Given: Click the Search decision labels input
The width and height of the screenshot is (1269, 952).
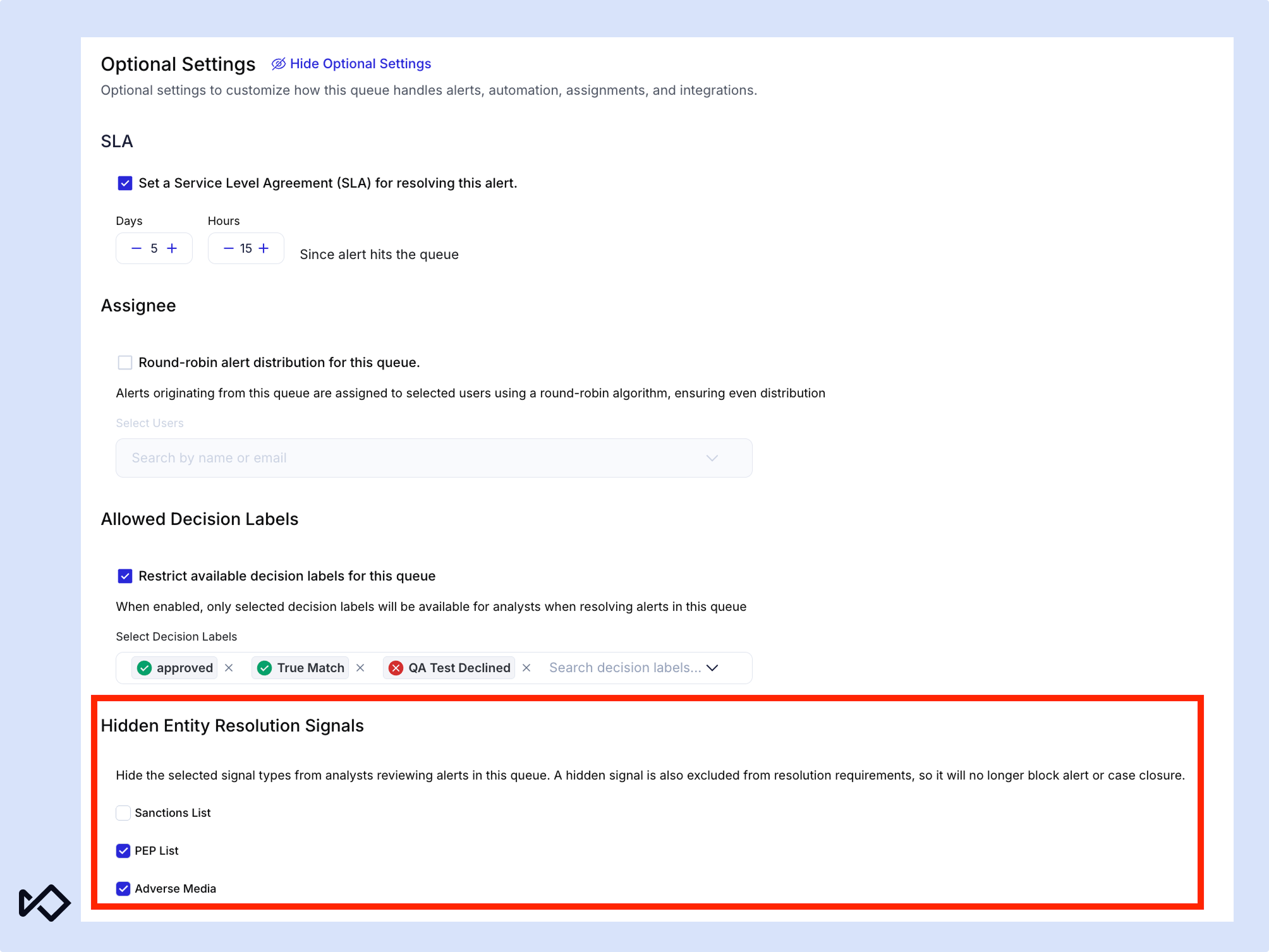Looking at the screenshot, I should [625, 668].
